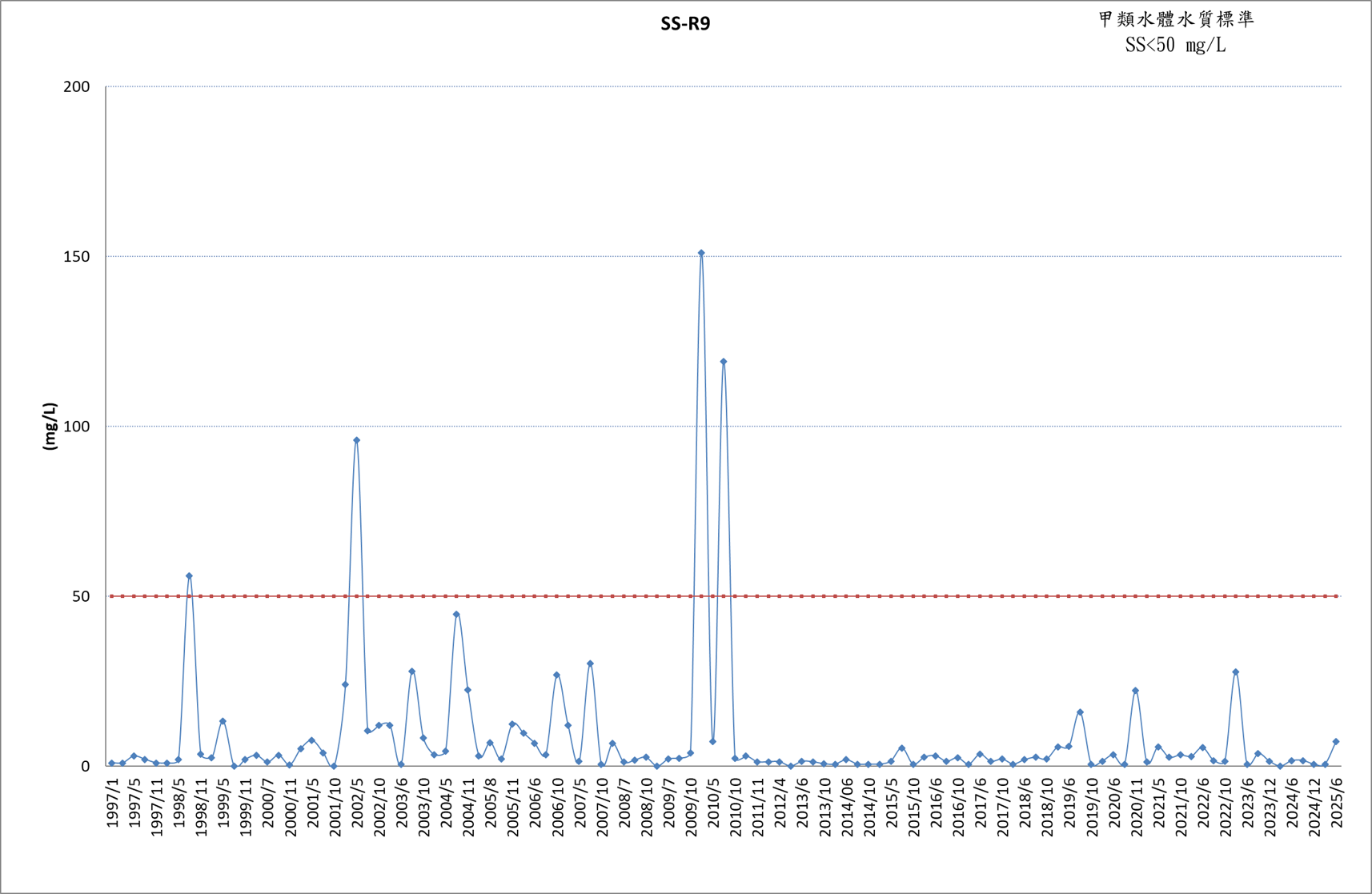The width and height of the screenshot is (1372, 894).
Task: Select the red 50 mg/L threshold line
Action: point(724,596)
